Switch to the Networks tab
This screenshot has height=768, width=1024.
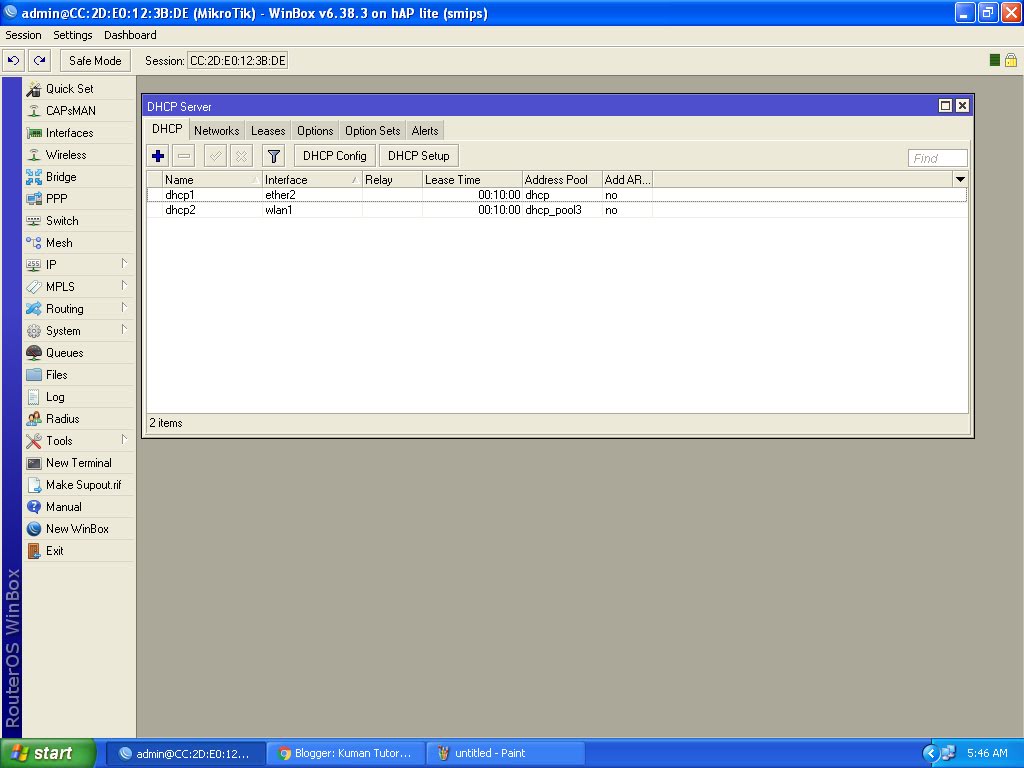coord(217,131)
